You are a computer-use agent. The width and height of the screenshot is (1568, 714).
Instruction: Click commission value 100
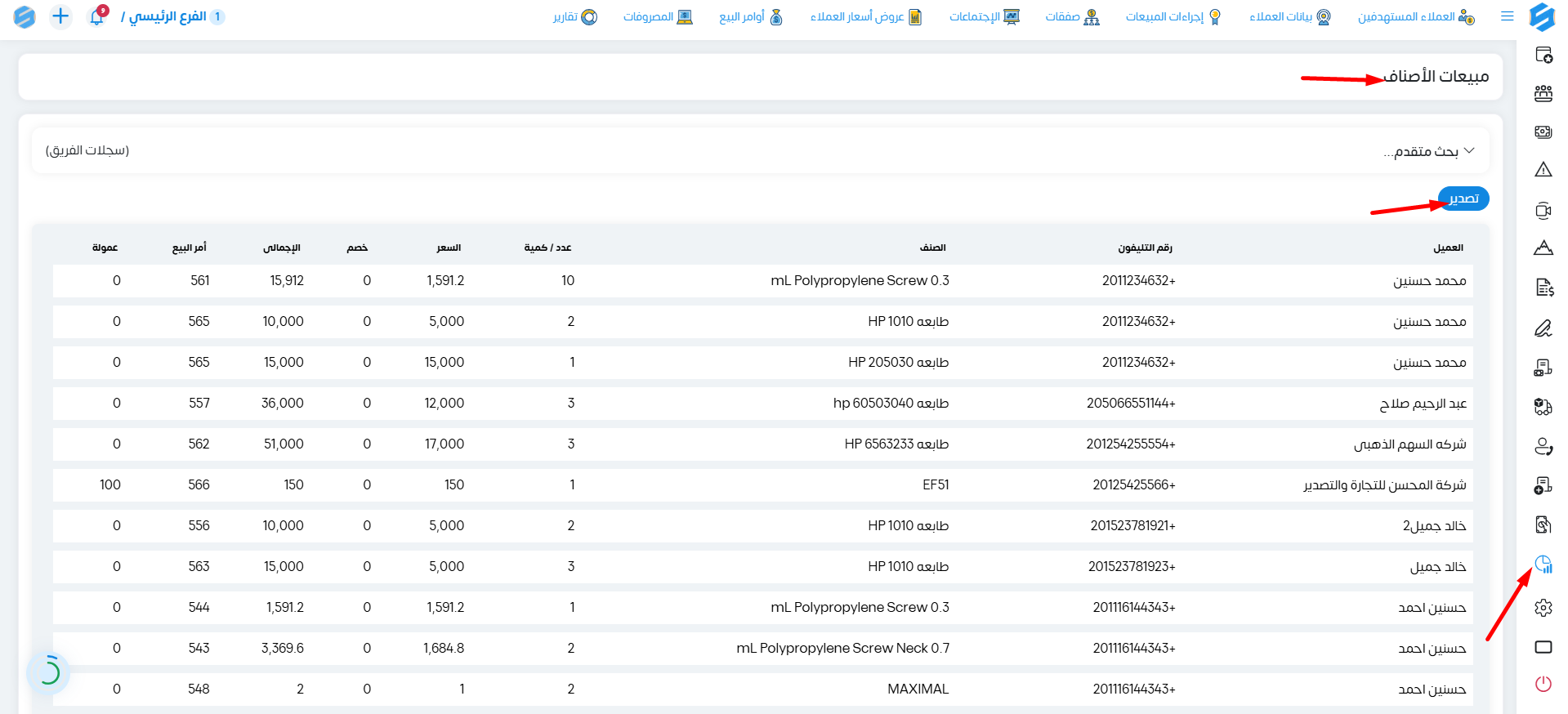110,485
